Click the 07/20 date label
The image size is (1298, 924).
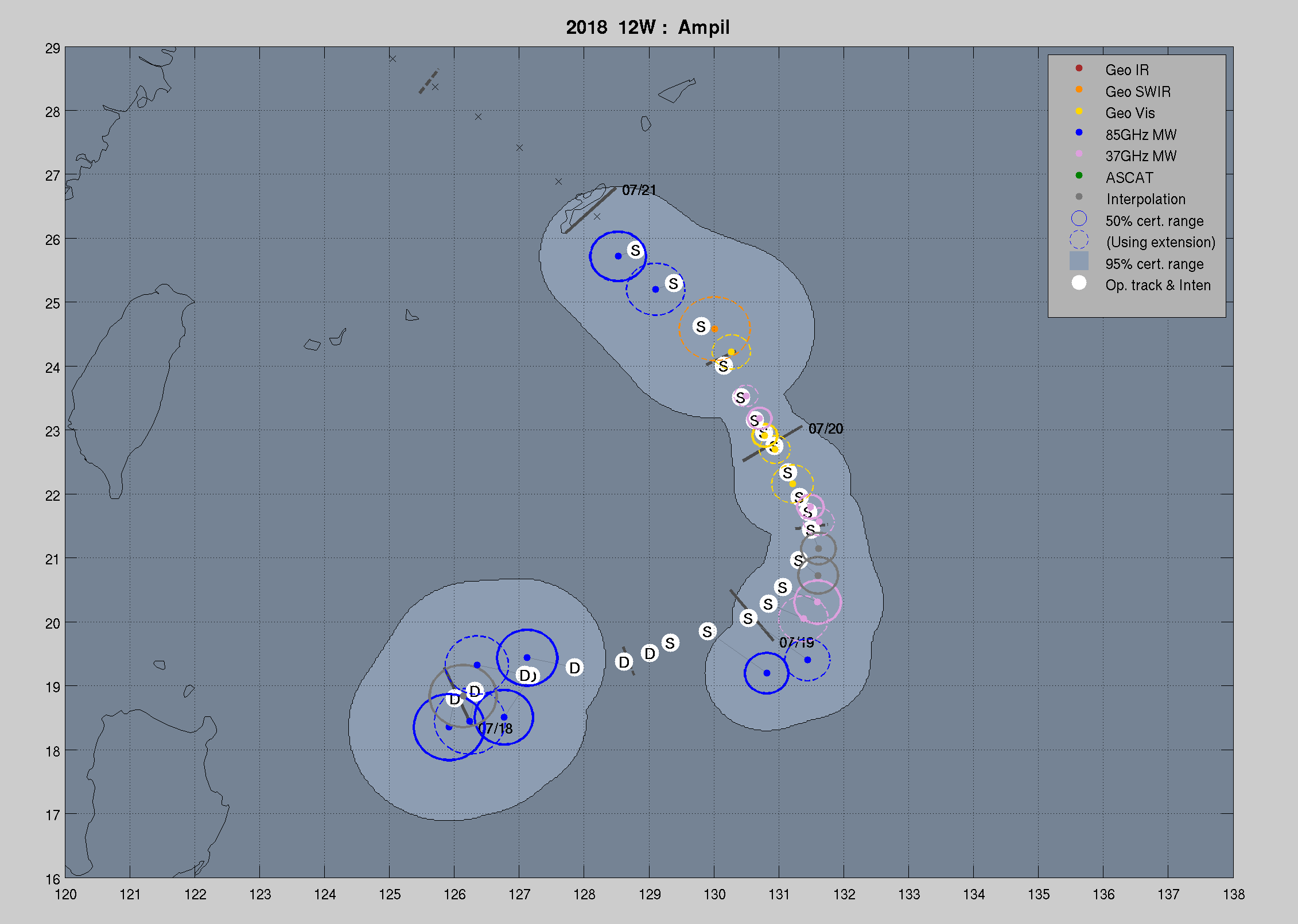825,429
